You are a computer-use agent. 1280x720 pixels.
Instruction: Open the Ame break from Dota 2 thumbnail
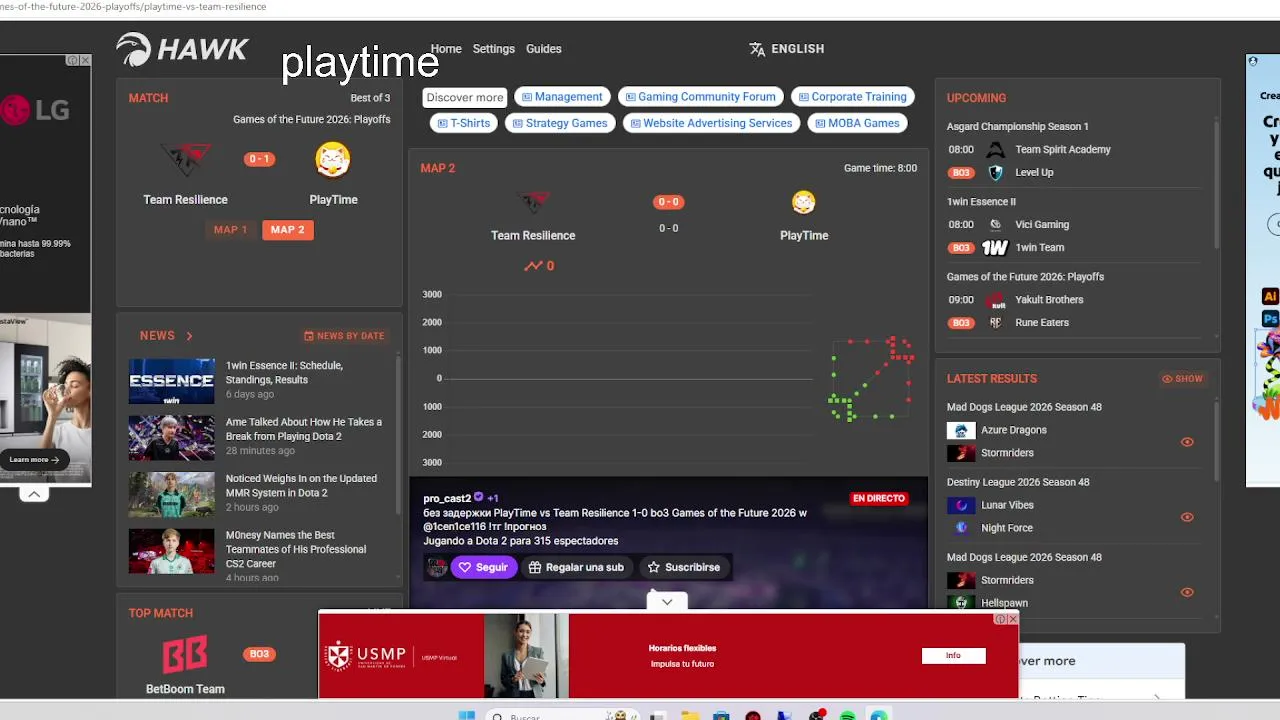tap(171, 438)
